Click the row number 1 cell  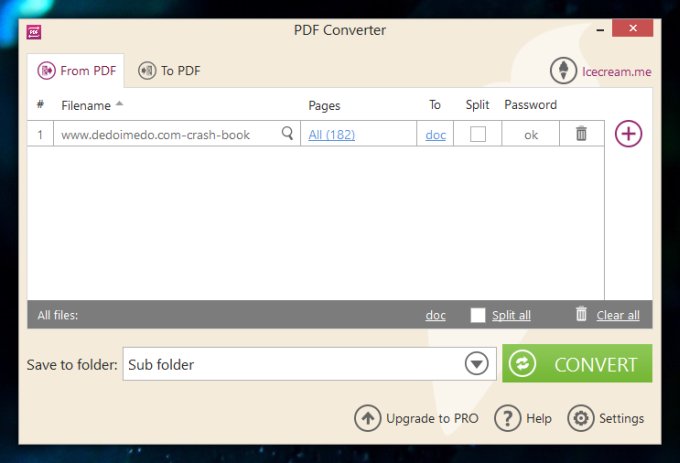coord(40,134)
